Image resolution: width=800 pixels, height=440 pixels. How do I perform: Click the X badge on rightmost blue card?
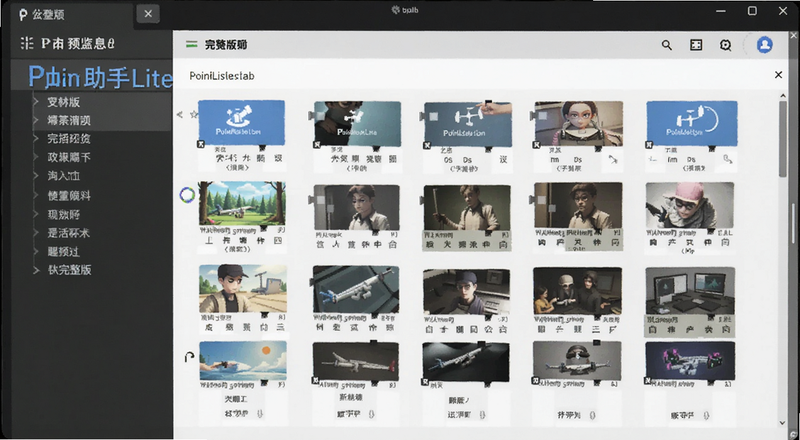(x=649, y=145)
